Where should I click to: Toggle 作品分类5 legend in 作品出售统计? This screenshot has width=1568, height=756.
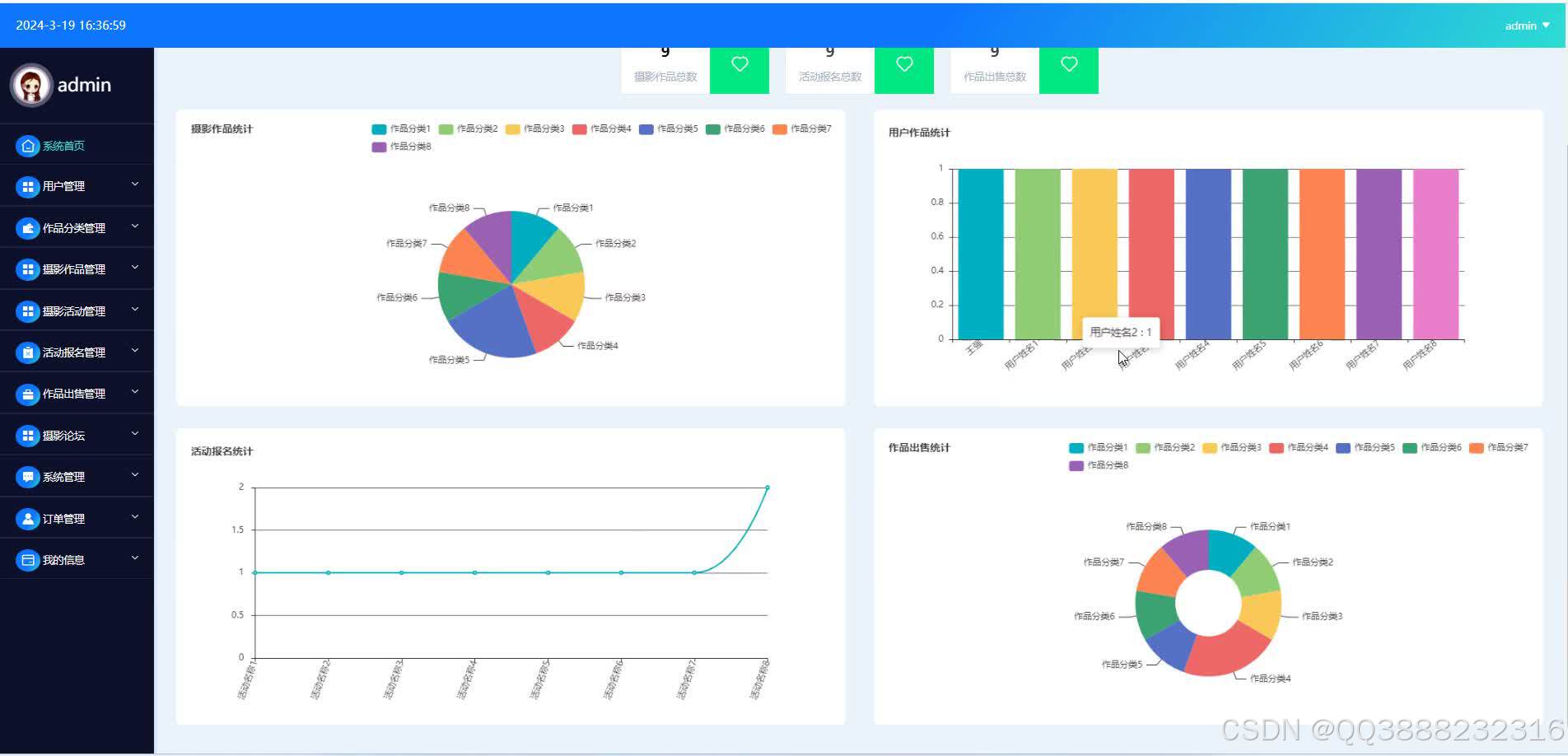(1365, 448)
